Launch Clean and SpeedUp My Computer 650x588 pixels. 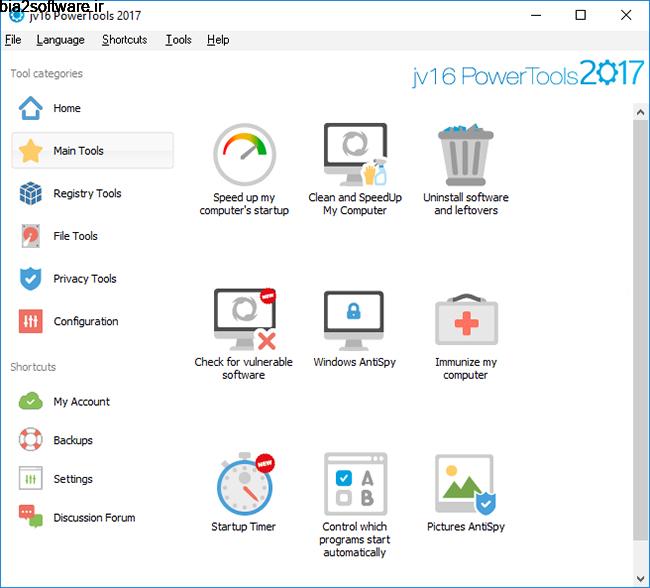(355, 157)
